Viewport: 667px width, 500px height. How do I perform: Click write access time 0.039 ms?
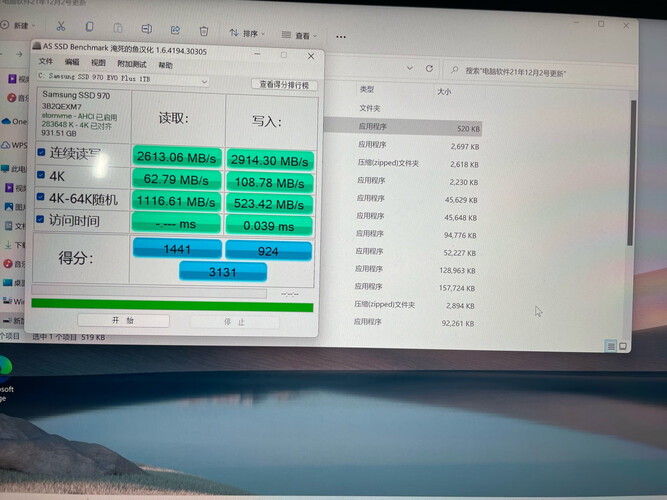coord(268,226)
